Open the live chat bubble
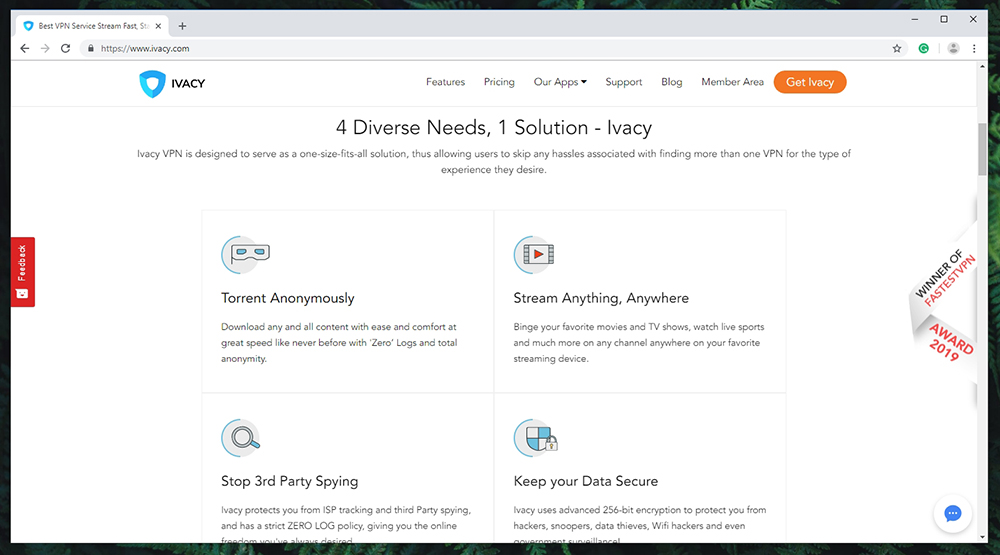 pos(953,514)
